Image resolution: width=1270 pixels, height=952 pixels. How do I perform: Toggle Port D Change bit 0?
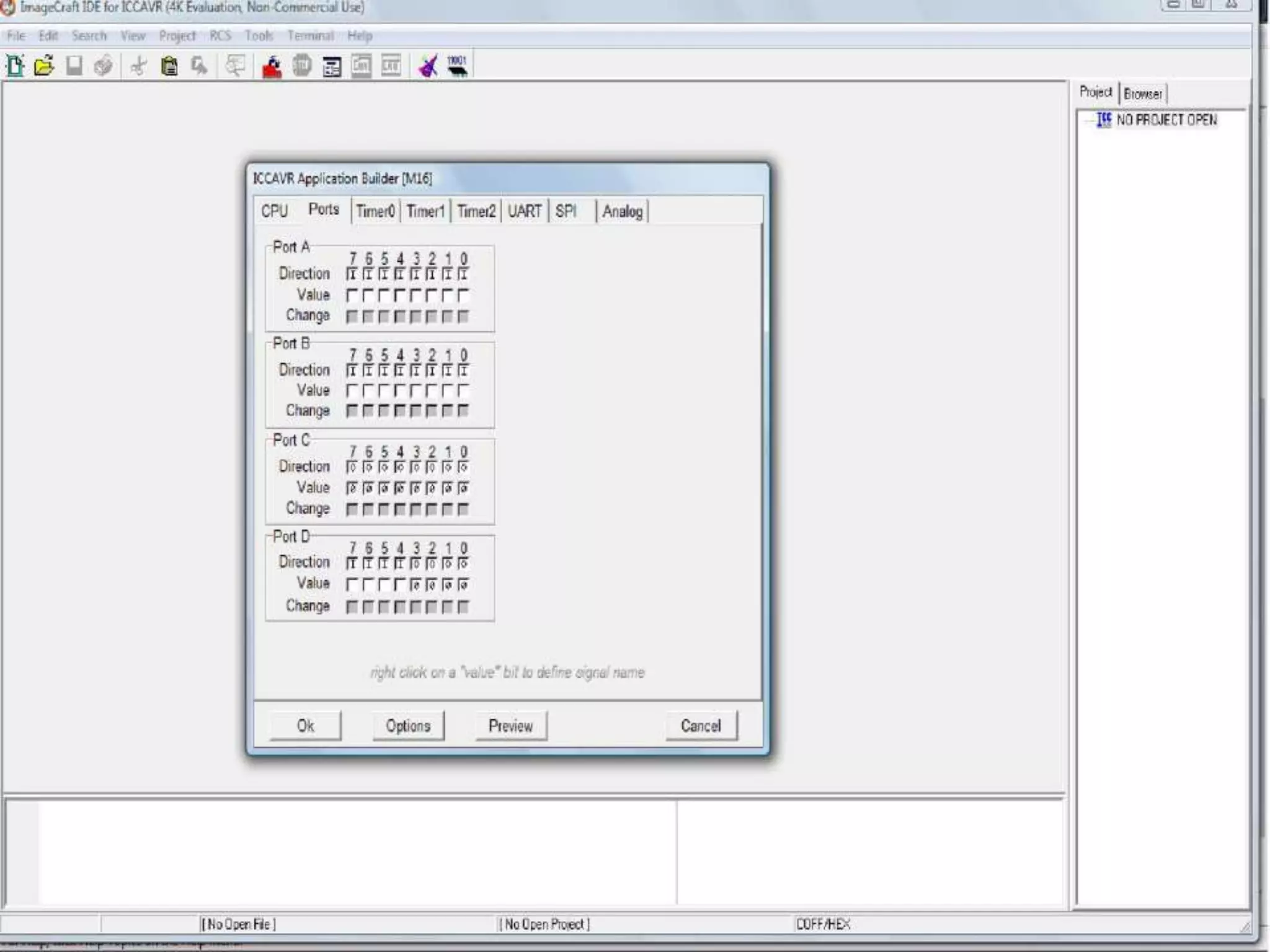point(463,607)
